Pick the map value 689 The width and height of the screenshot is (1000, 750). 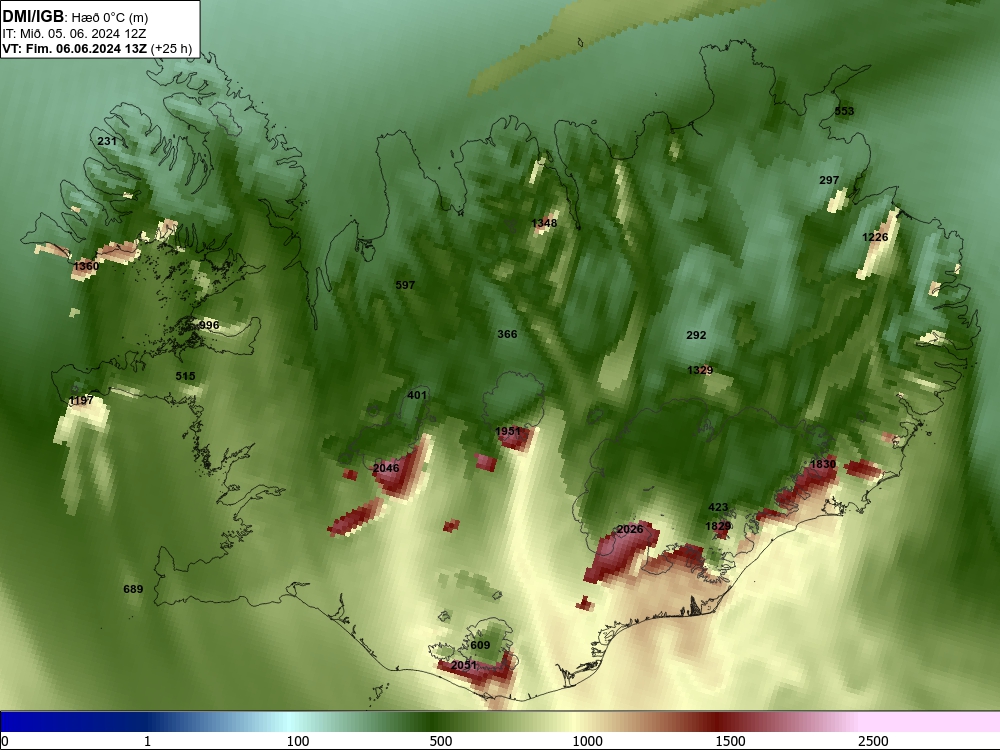pos(133,589)
